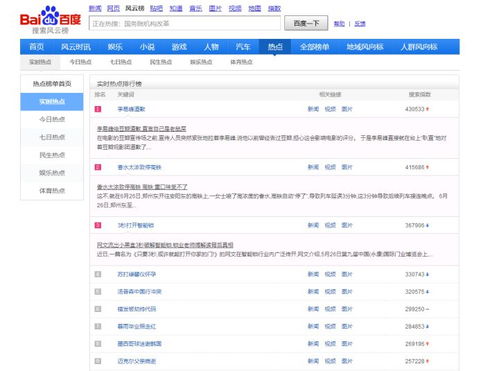Open 娱乐热点 in the left sidebar
499x371 pixels.
click(x=52, y=173)
